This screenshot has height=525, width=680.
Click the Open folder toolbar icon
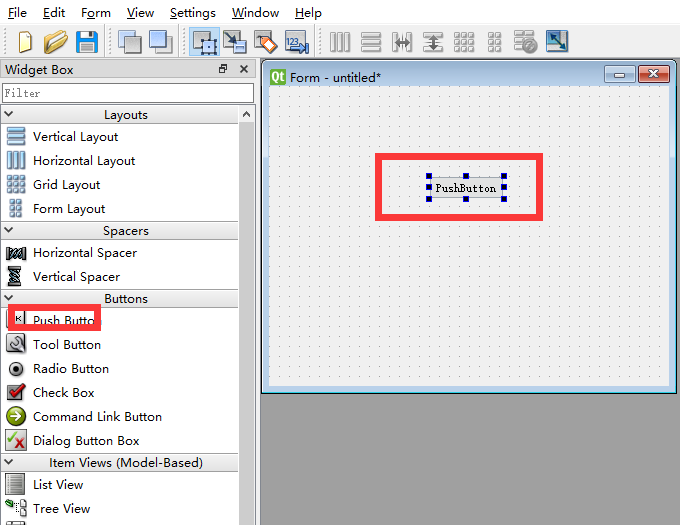click(56, 42)
